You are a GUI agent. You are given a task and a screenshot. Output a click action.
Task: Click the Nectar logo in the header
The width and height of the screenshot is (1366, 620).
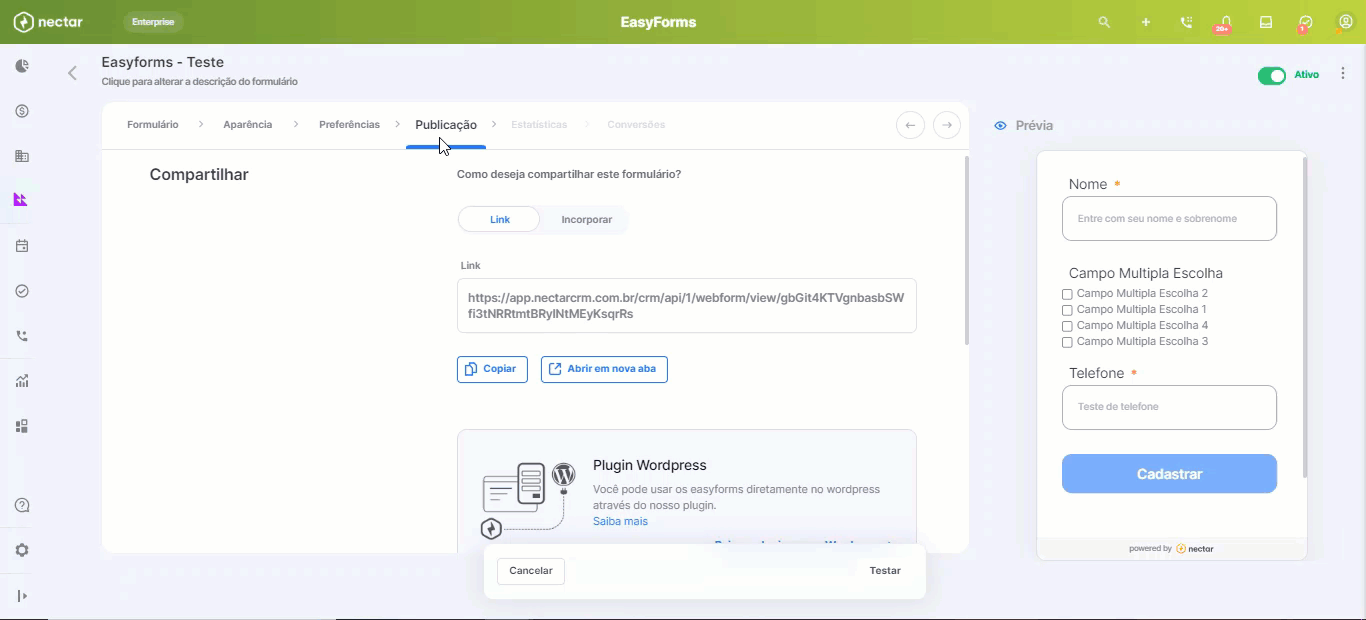pos(48,22)
